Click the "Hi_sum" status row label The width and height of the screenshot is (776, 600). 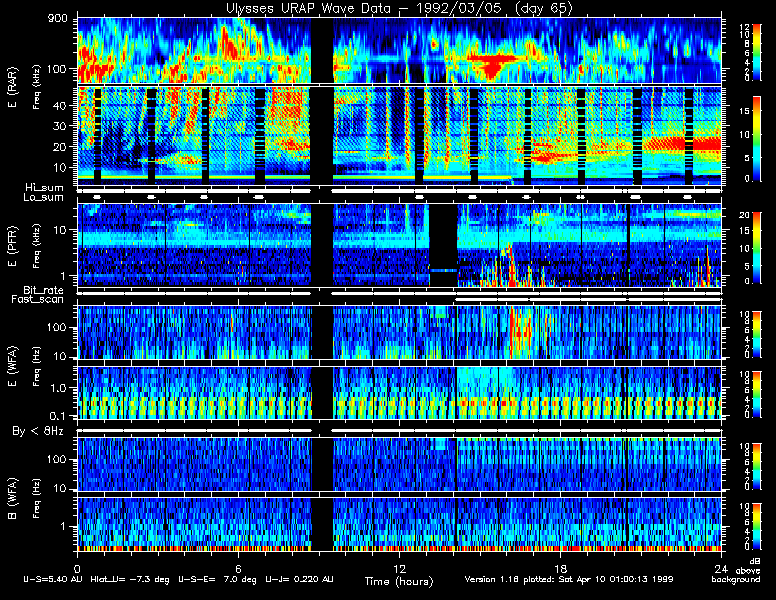44,187
